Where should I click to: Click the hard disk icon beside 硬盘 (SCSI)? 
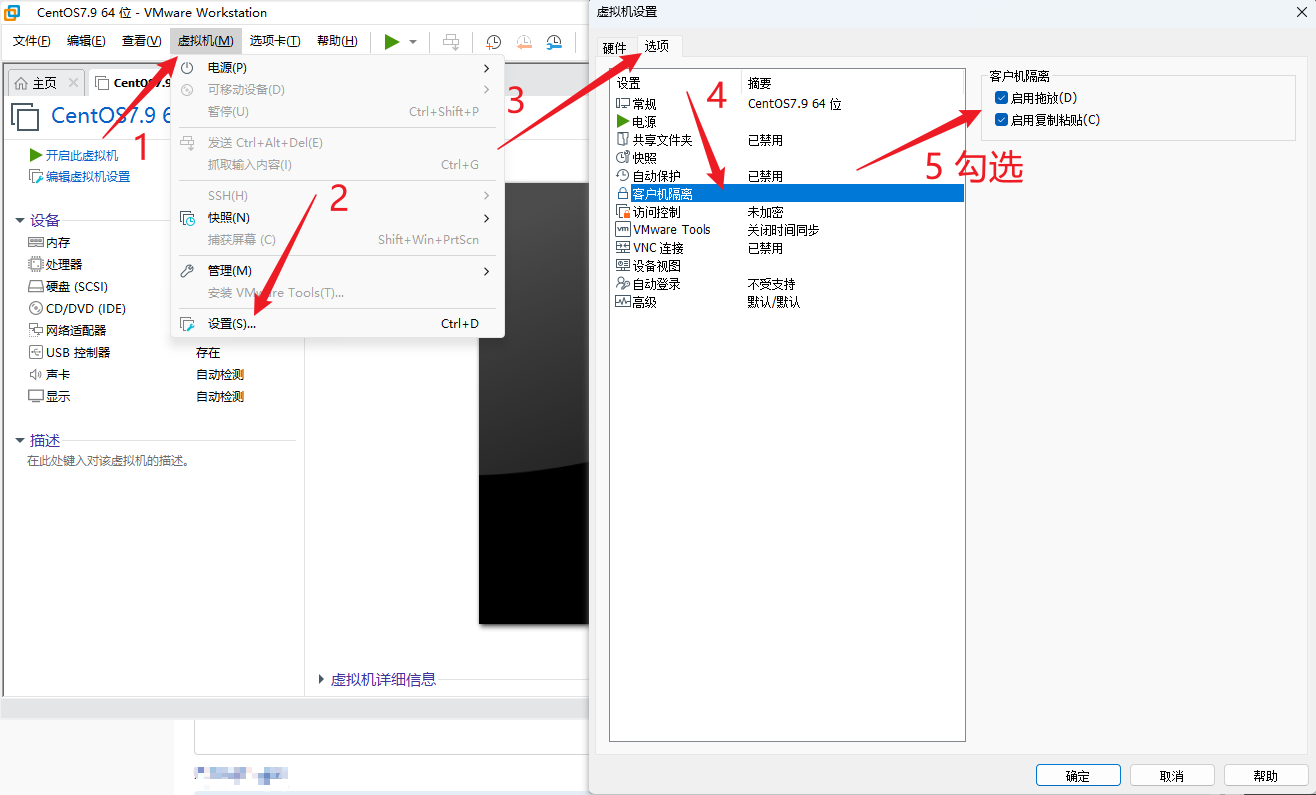tap(36, 286)
